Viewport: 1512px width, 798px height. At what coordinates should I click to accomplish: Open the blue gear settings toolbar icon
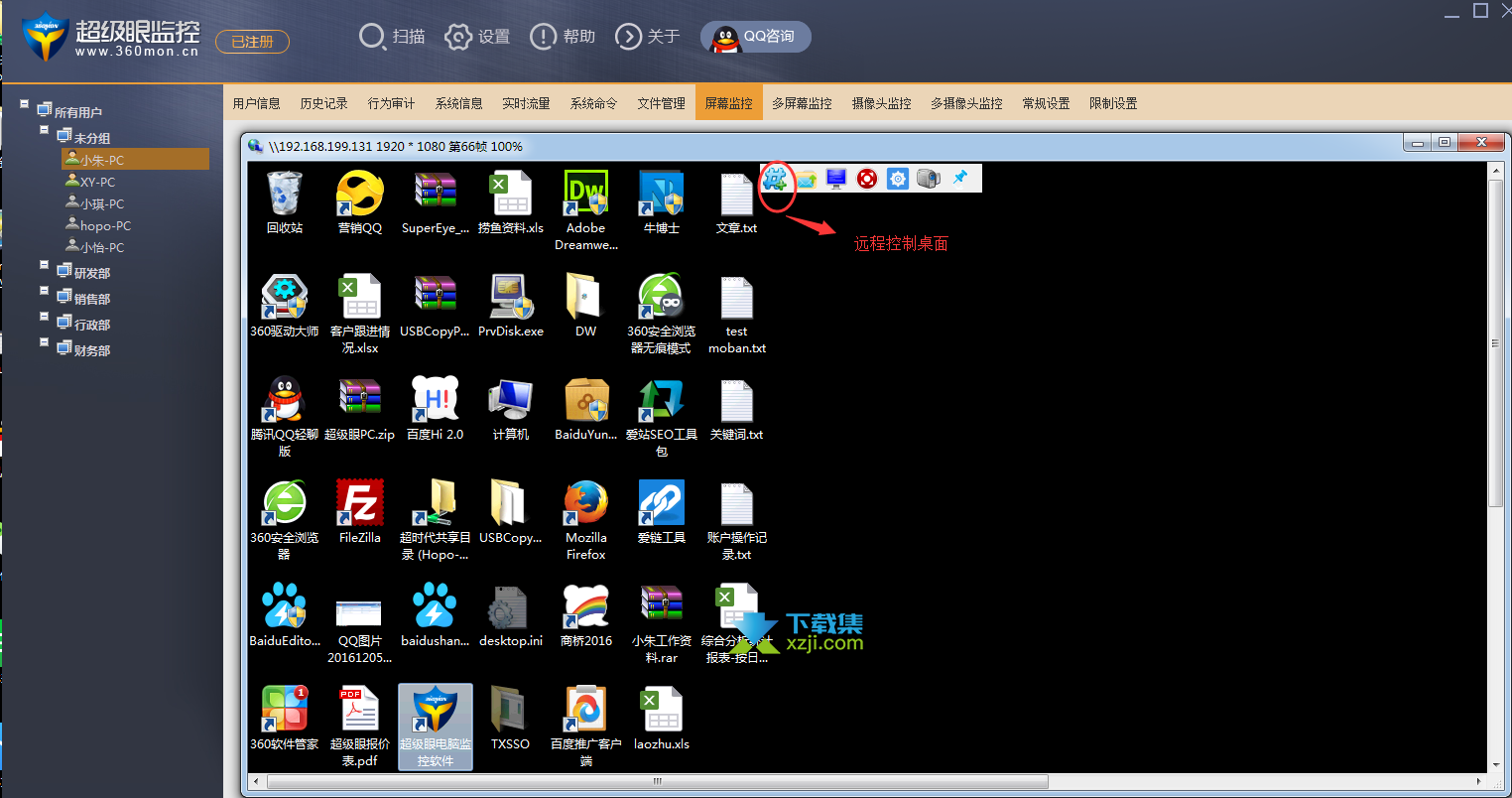(898, 179)
